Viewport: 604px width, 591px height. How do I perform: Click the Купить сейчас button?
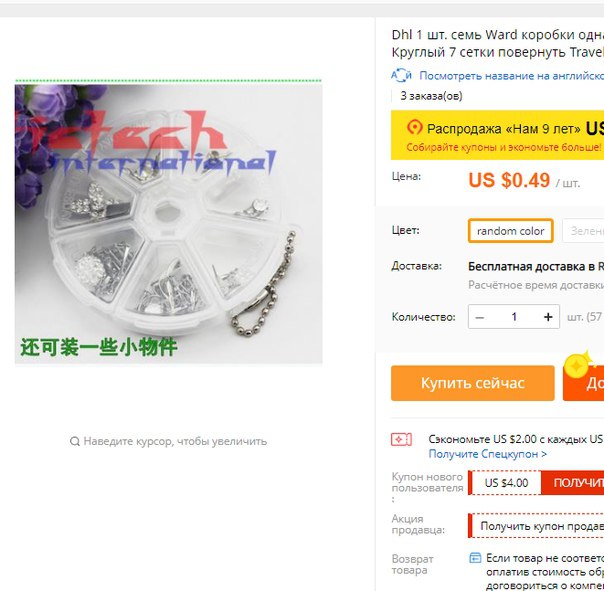473,383
